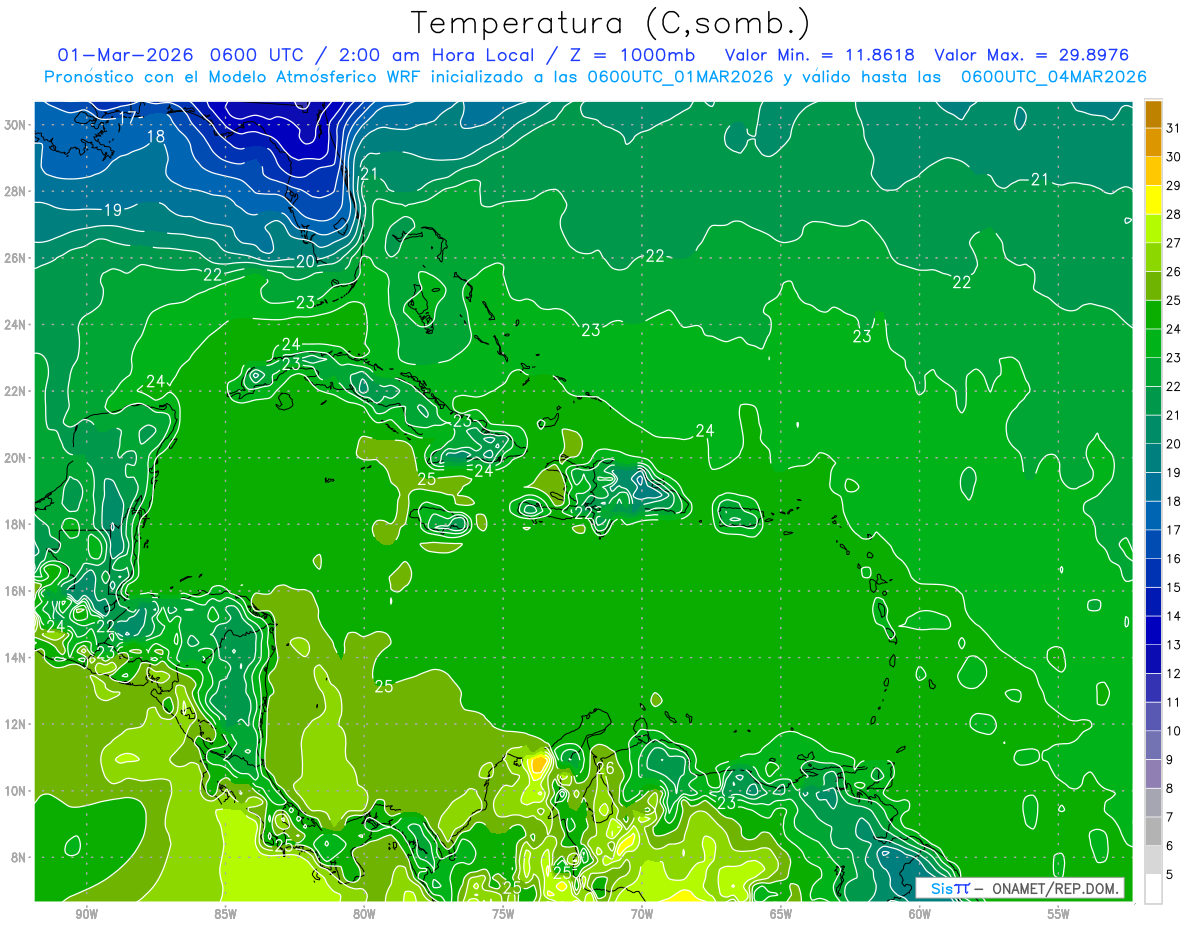The image size is (1200, 927).
Task: Click the 55W longitude axis label
Action: (x=1059, y=914)
